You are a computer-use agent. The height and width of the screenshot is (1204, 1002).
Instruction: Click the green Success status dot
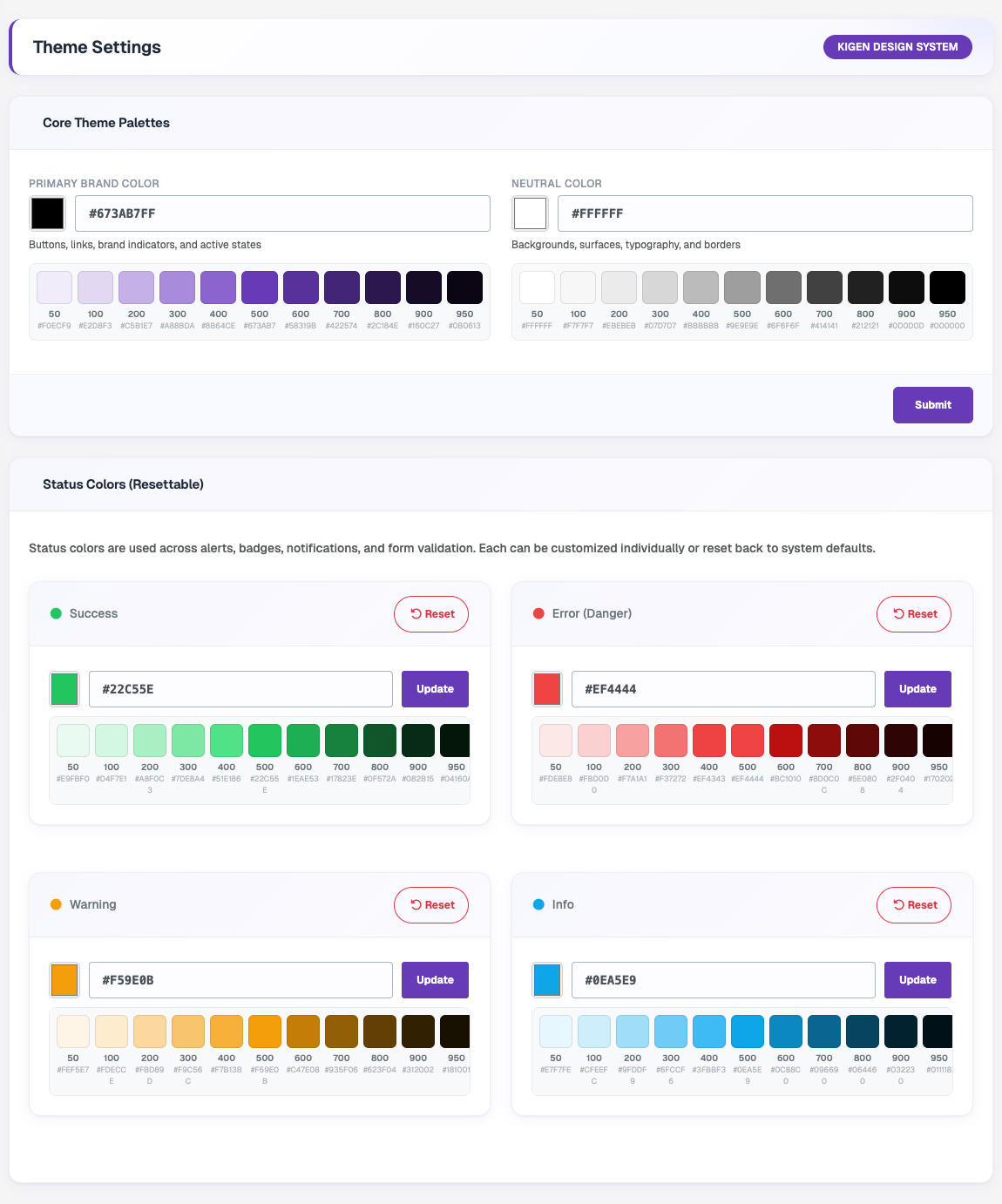(x=56, y=613)
